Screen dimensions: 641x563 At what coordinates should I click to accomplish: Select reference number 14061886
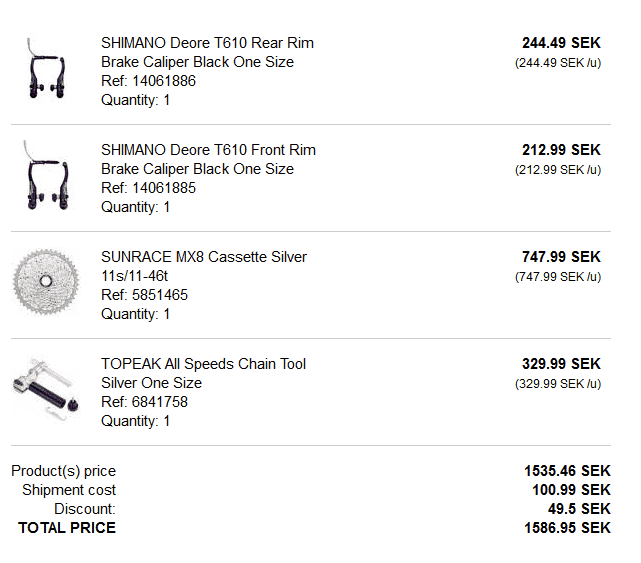tap(148, 81)
